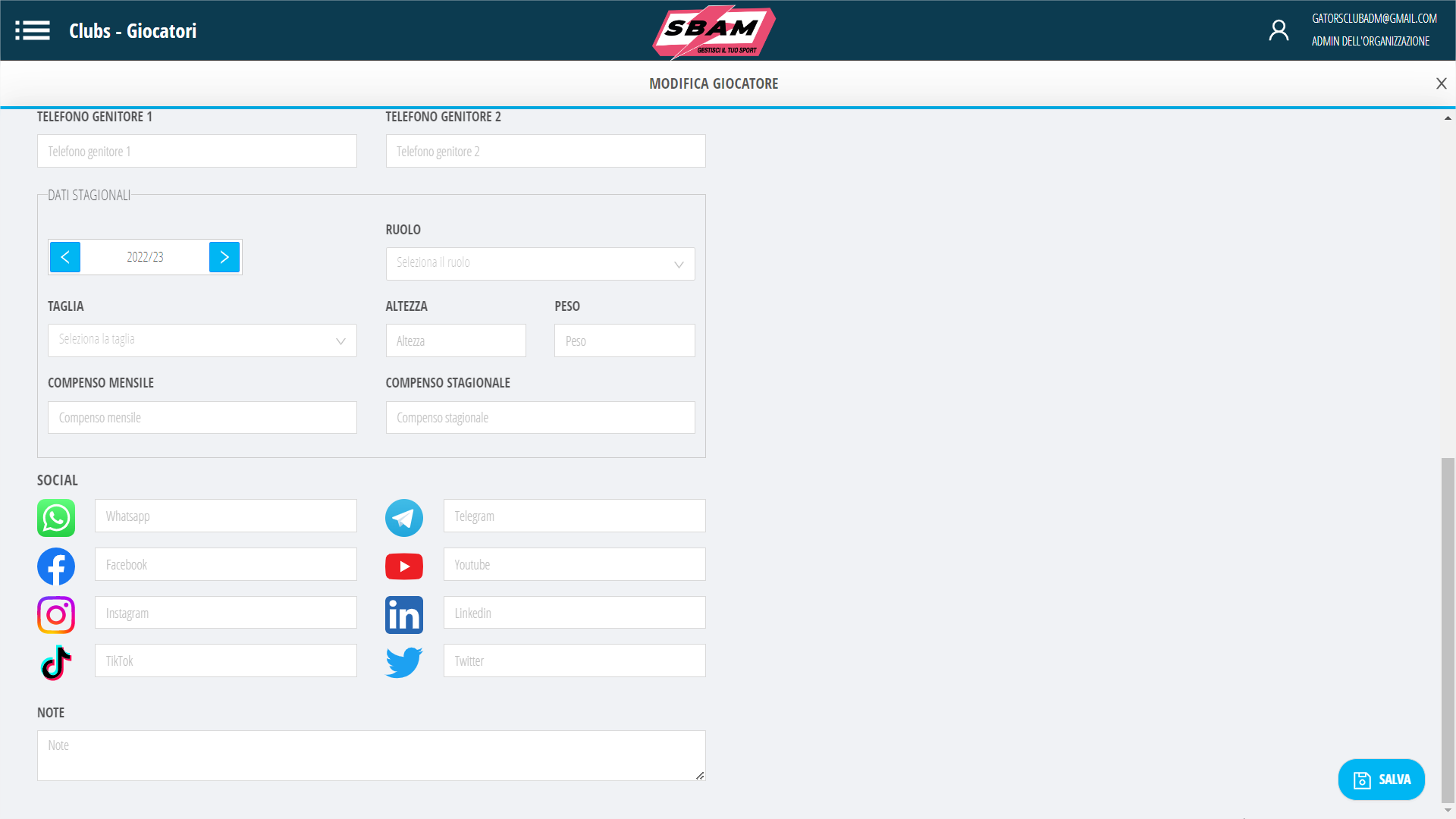This screenshot has height=819, width=1456.
Task: Click the Twitter input field
Action: point(575,661)
